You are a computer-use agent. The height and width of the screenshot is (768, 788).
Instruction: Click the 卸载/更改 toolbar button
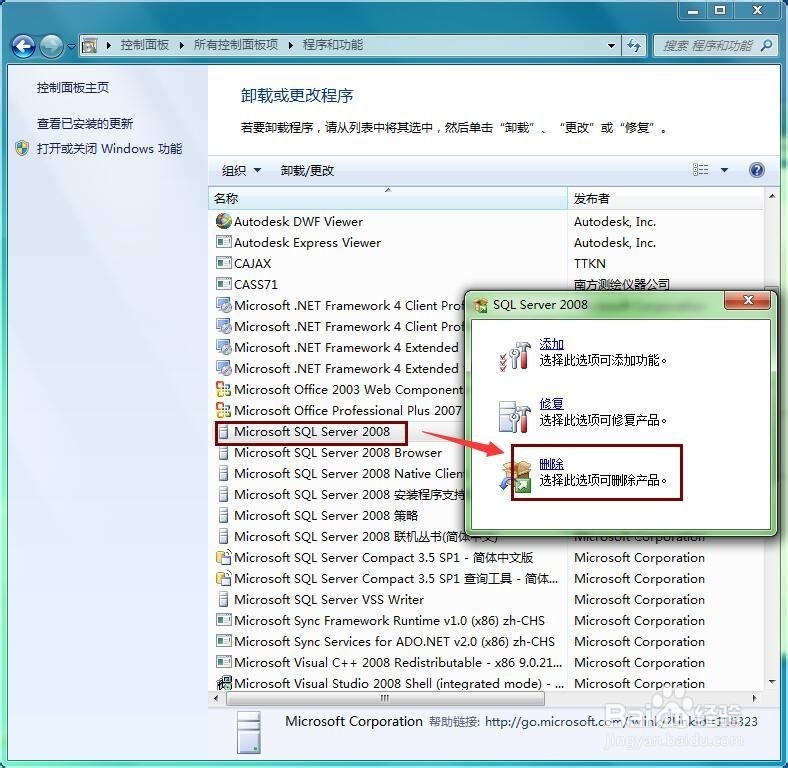tap(307, 171)
